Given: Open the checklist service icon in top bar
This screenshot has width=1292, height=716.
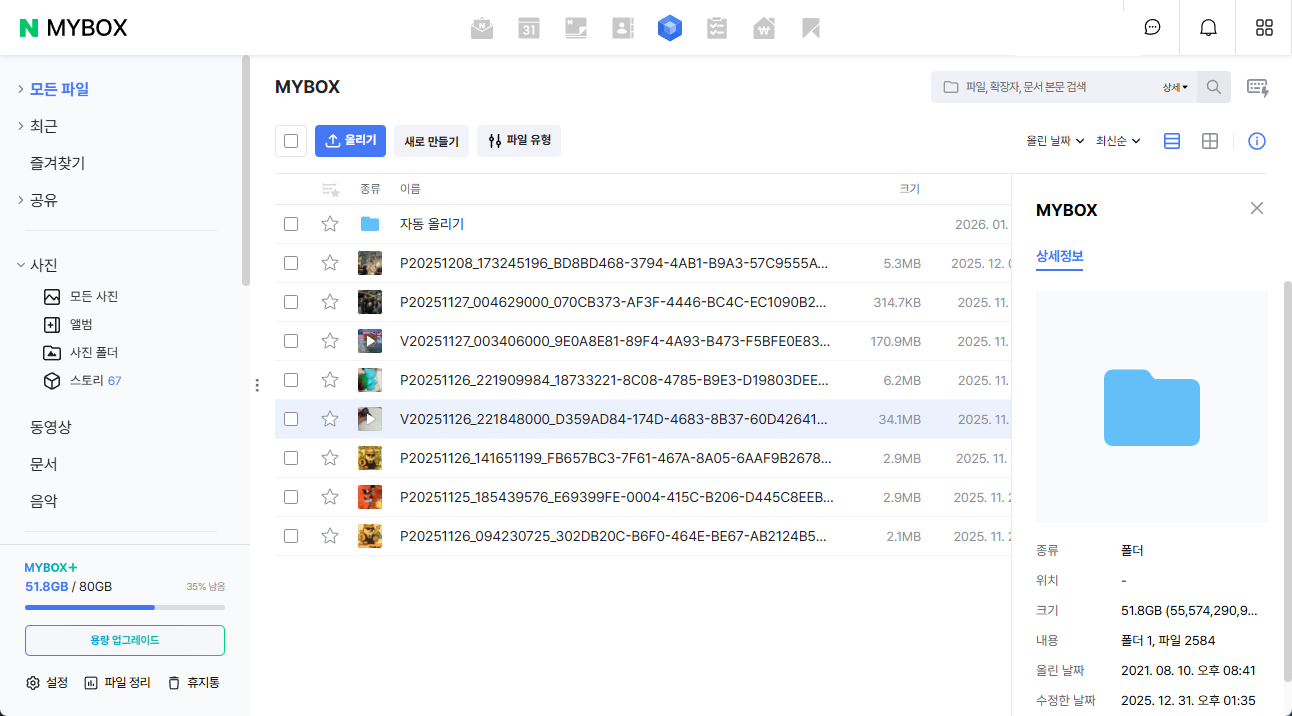Looking at the screenshot, I should [717, 28].
